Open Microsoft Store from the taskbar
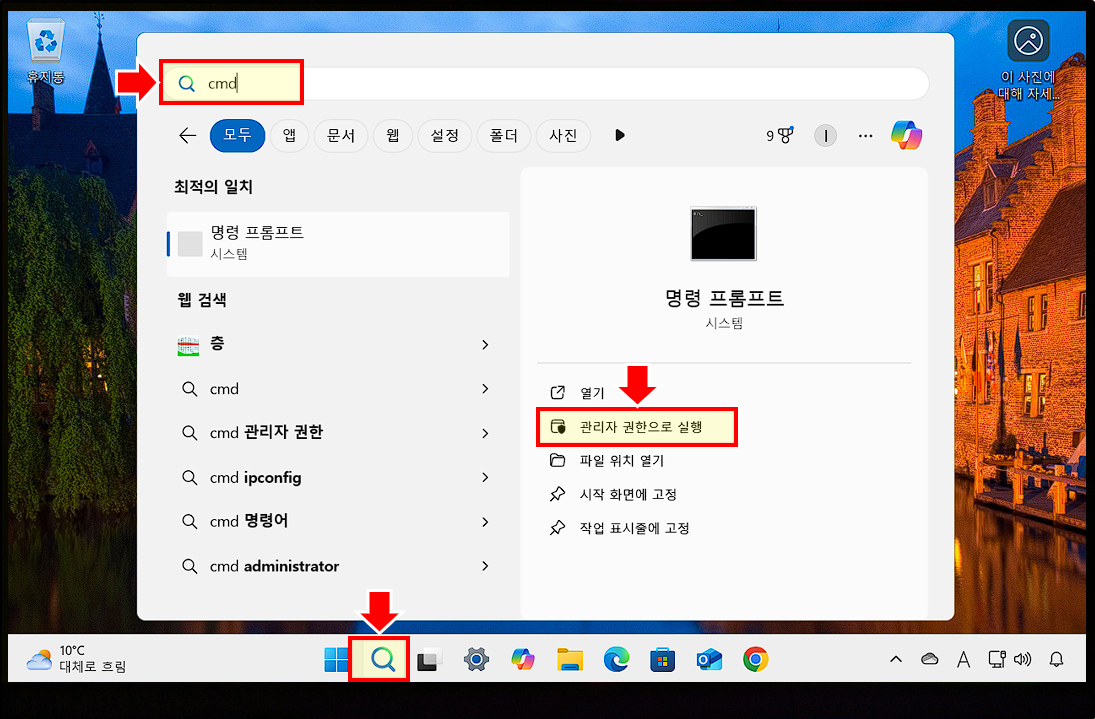The image size is (1095, 719). click(662, 659)
